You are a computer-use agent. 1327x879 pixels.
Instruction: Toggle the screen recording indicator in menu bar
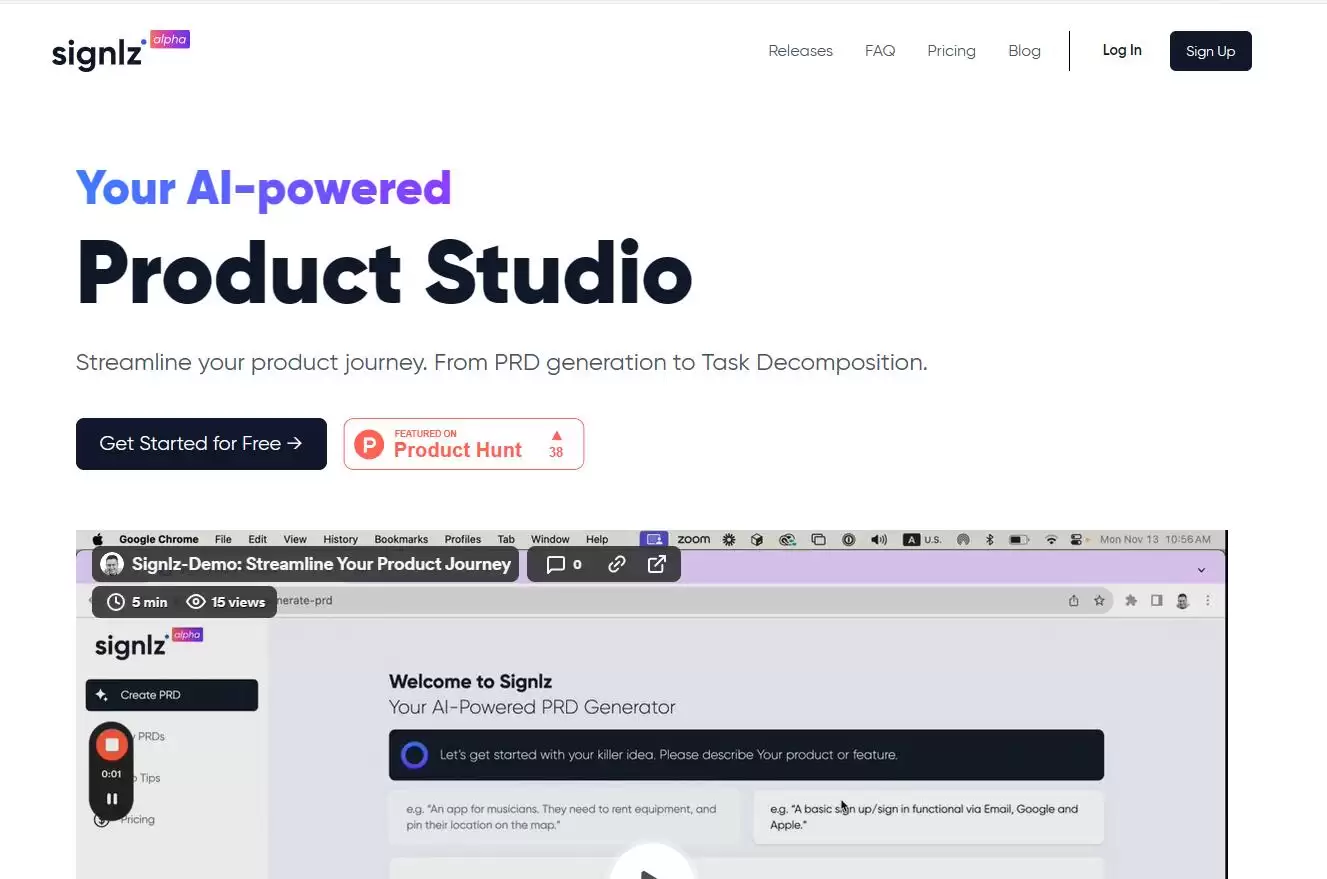pyautogui.click(x=654, y=539)
